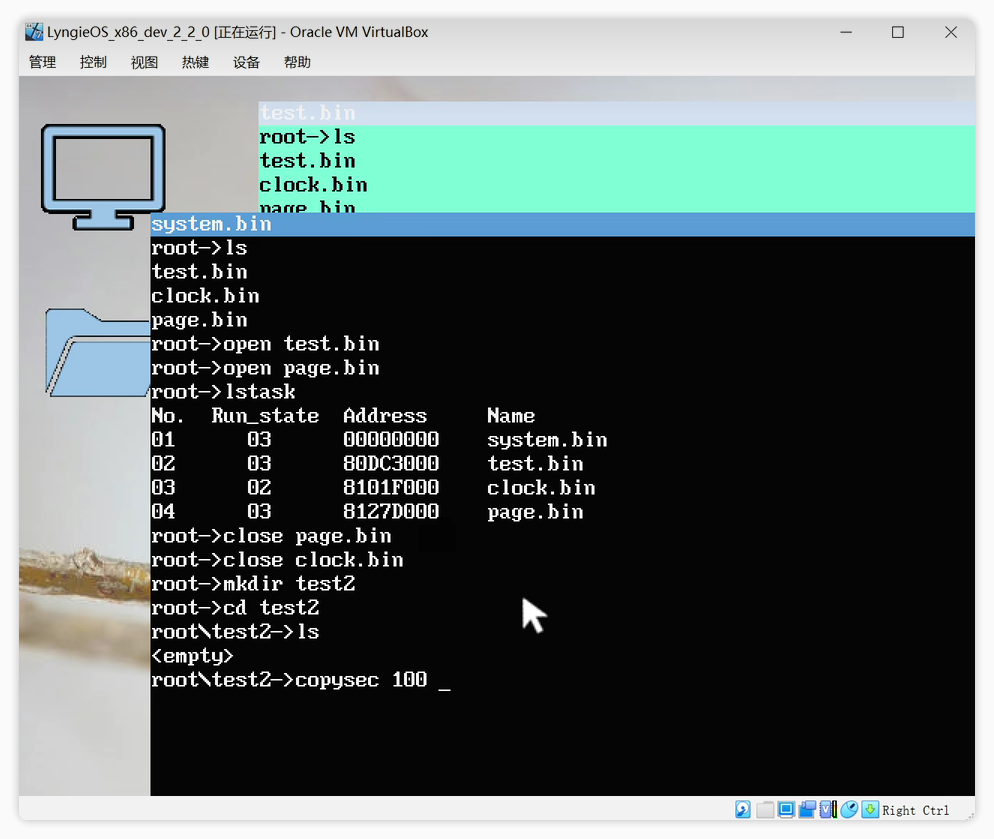Click the display monitor status icon
The width and height of the screenshot is (994, 839).
786,809
